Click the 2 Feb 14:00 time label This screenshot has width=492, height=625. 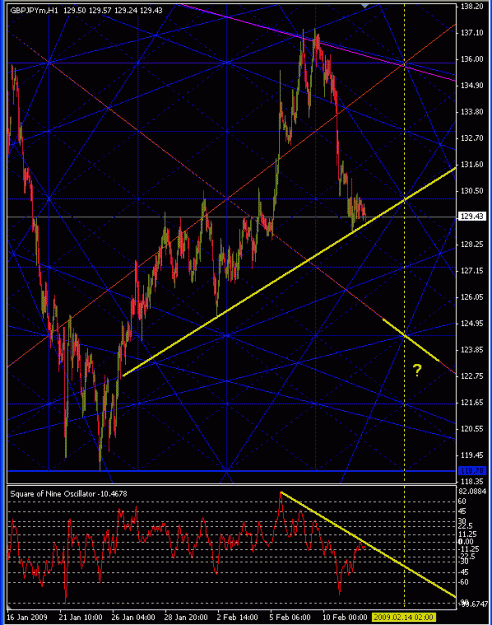pos(238,617)
